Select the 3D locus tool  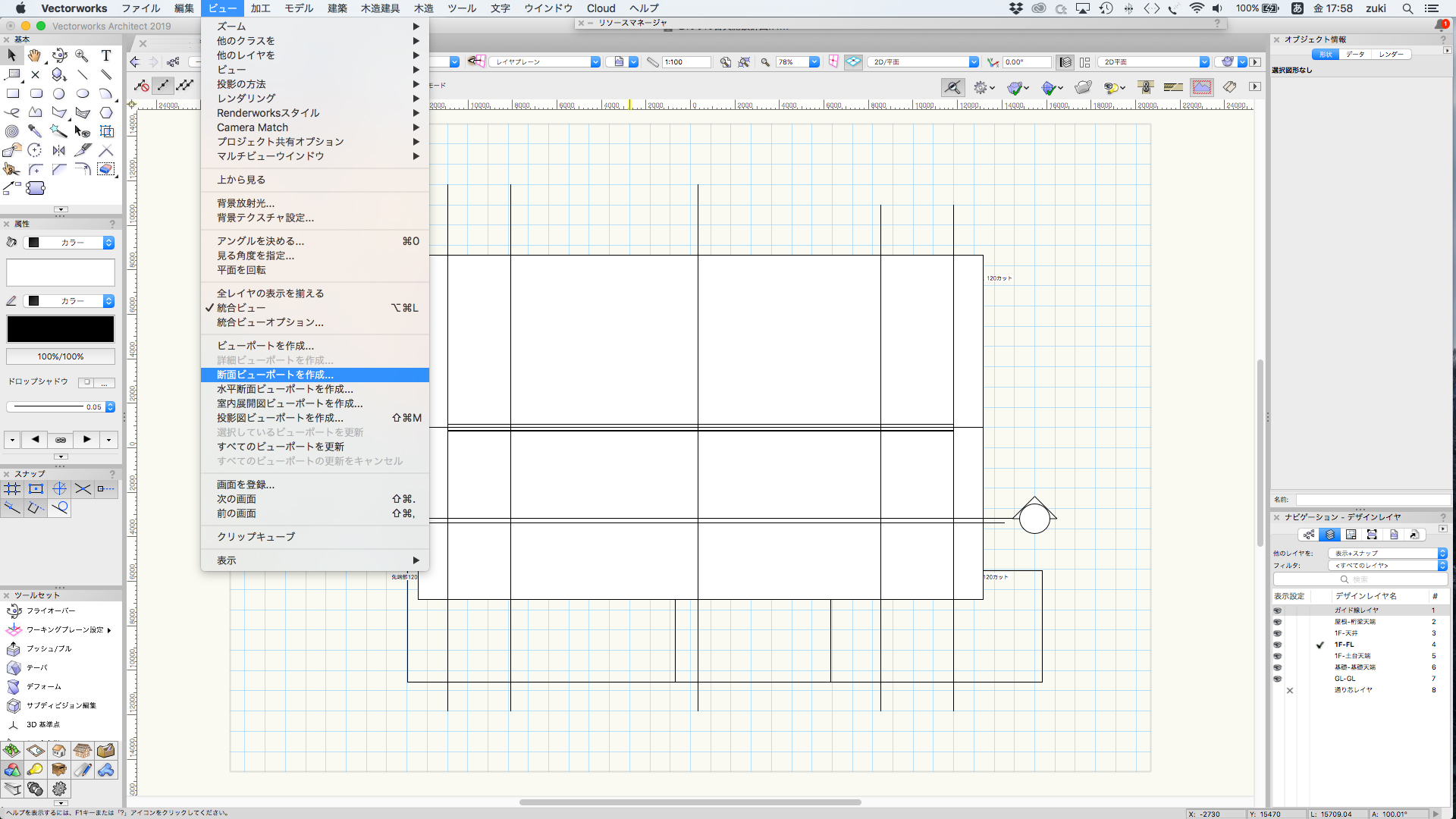[x=33, y=724]
